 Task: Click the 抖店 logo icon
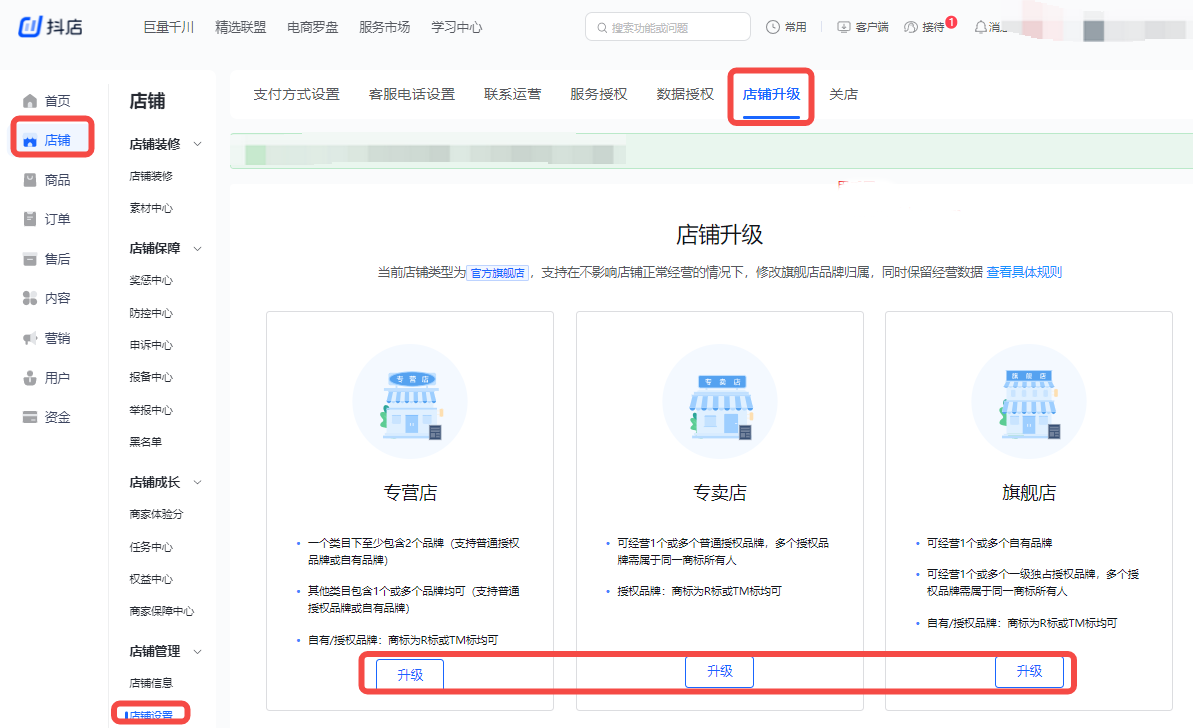(29, 27)
